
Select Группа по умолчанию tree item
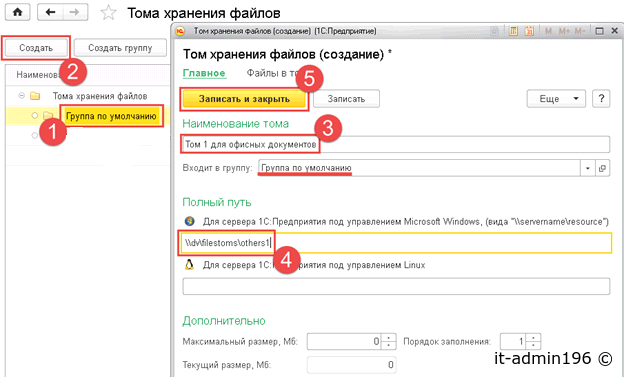[111, 116]
